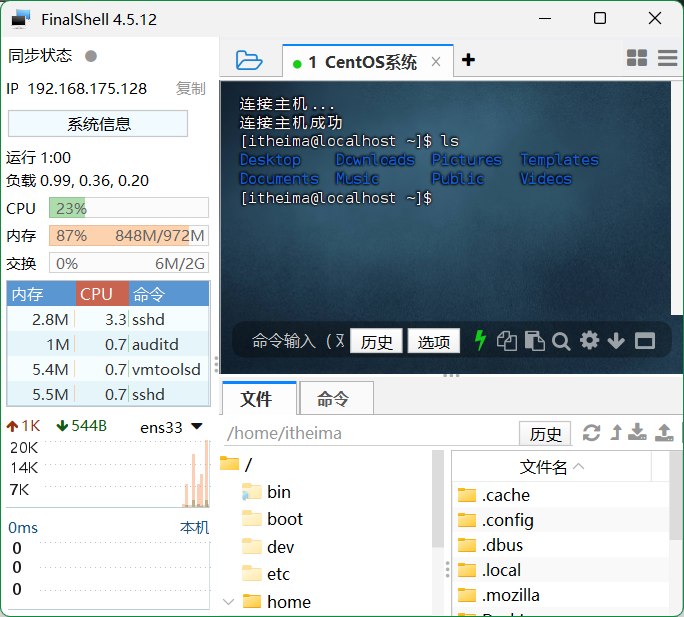Refresh the file list icon

click(x=591, y=432)
